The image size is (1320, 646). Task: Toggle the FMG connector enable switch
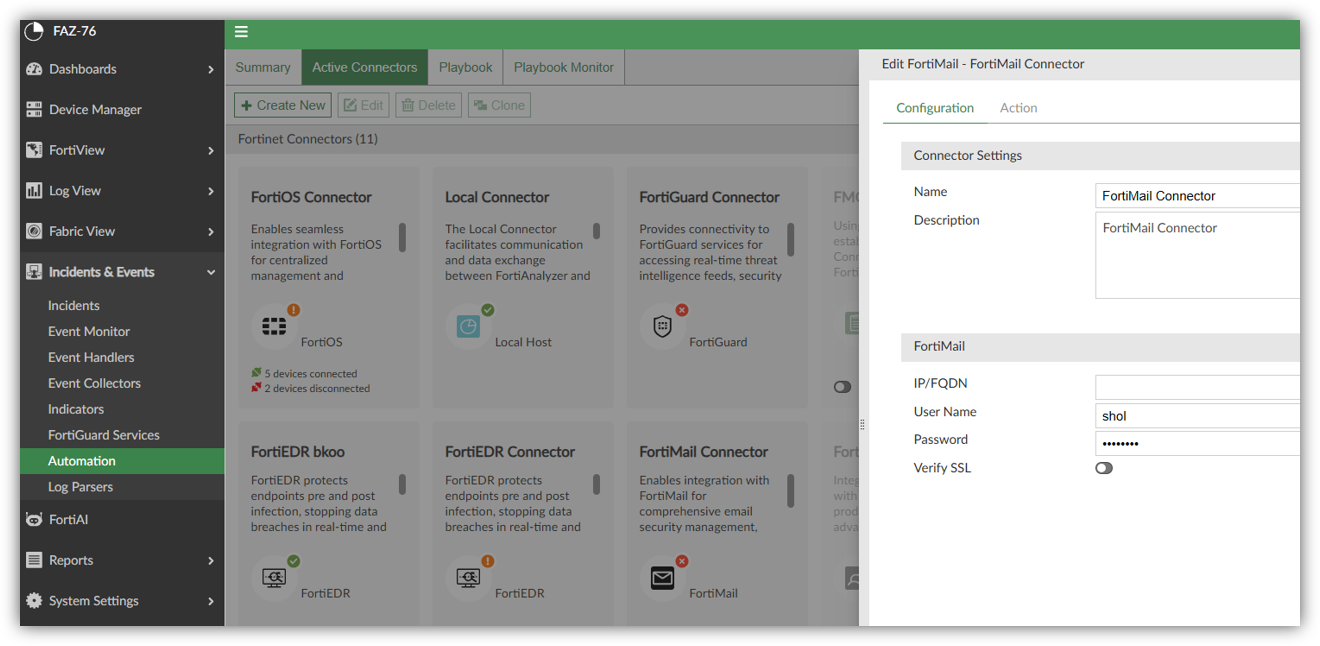coord(843,387)
